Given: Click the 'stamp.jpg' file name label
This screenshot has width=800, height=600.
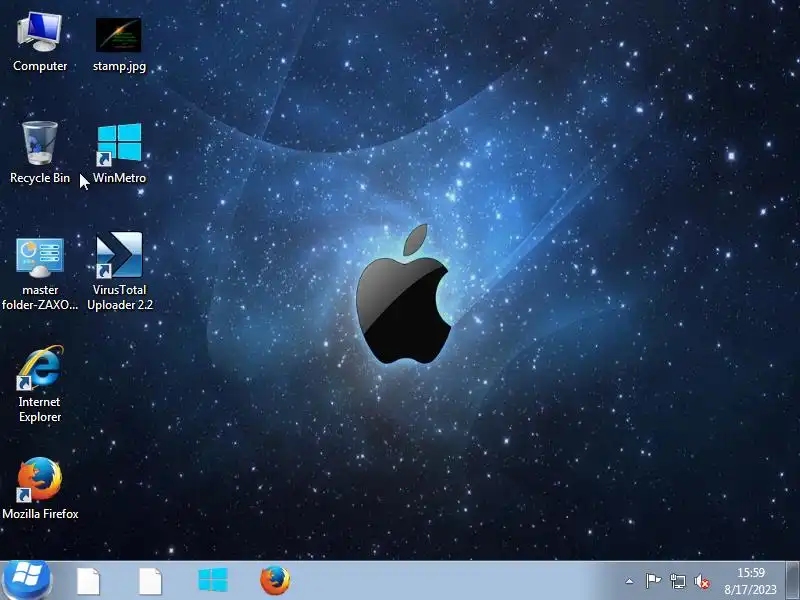Looking at the screenshot, I should click(x=119, y=66).
